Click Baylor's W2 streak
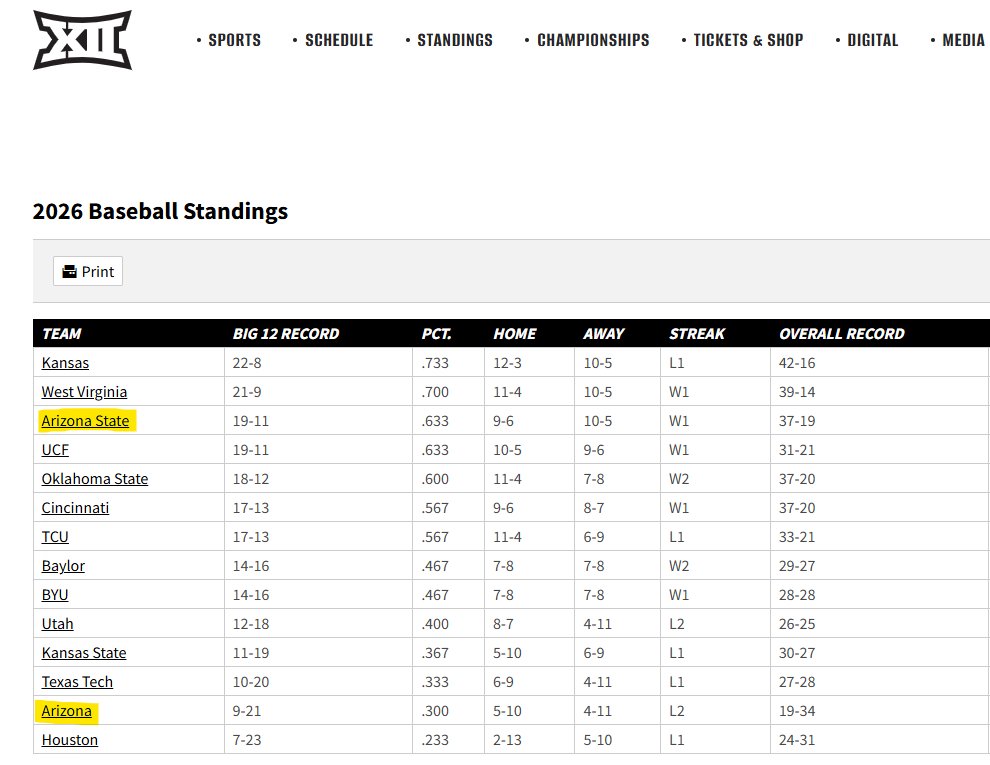 pyautogui.click(x=679, y=566)
